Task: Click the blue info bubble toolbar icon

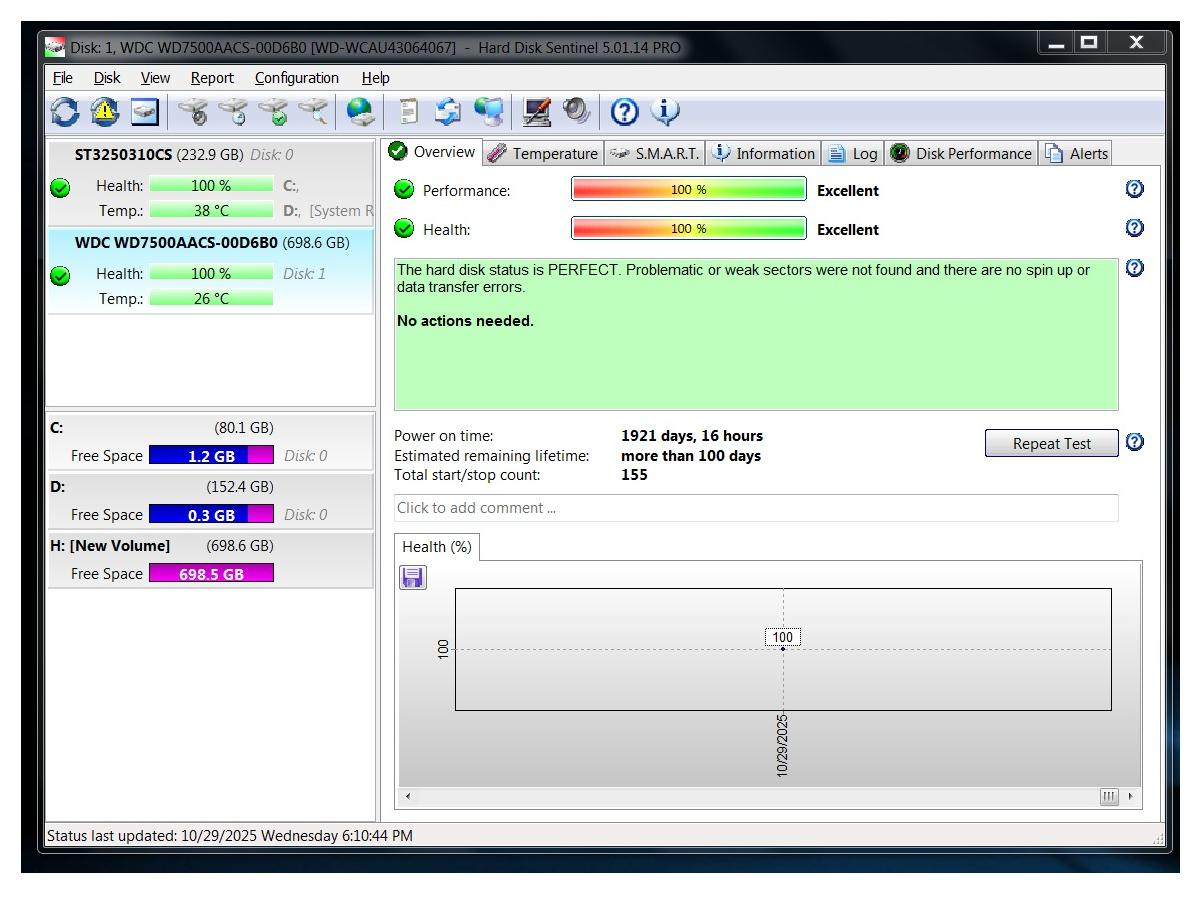Action: click(665, 112)
